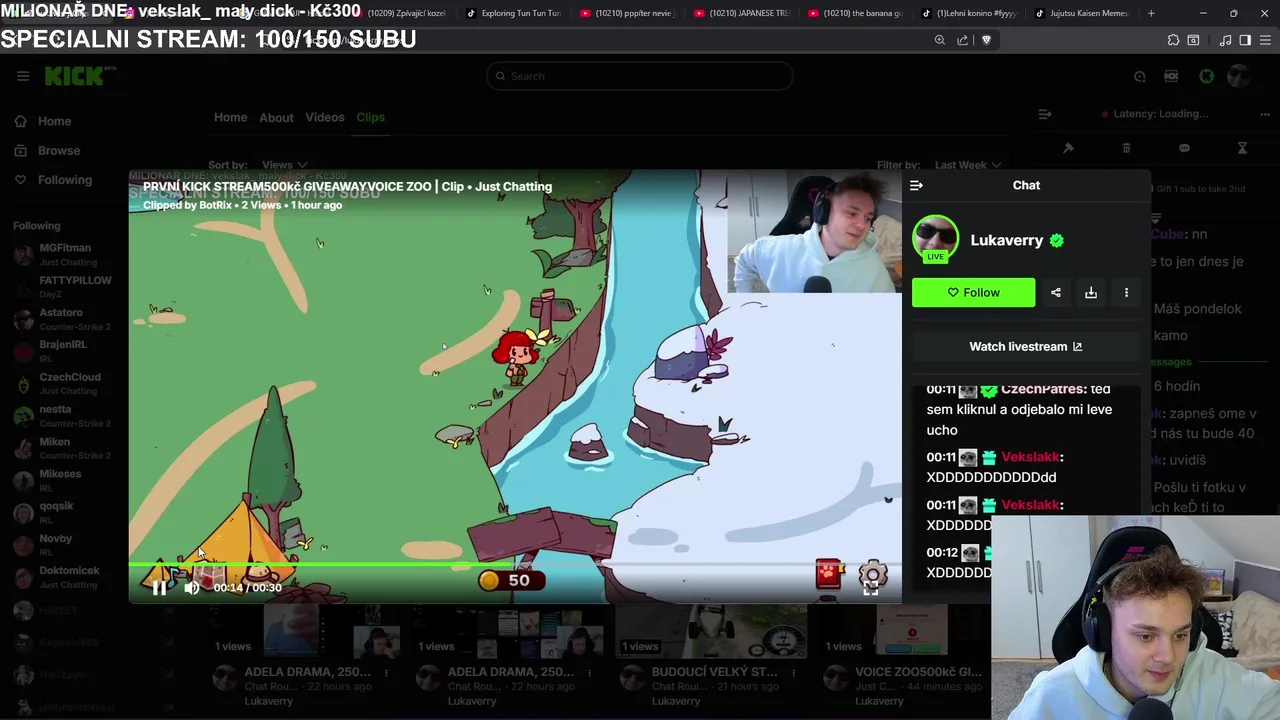Click the pinned message icon in chat
This screenshot has width=1280, height=720.
pyautogui.click(x=1068, y=148)
